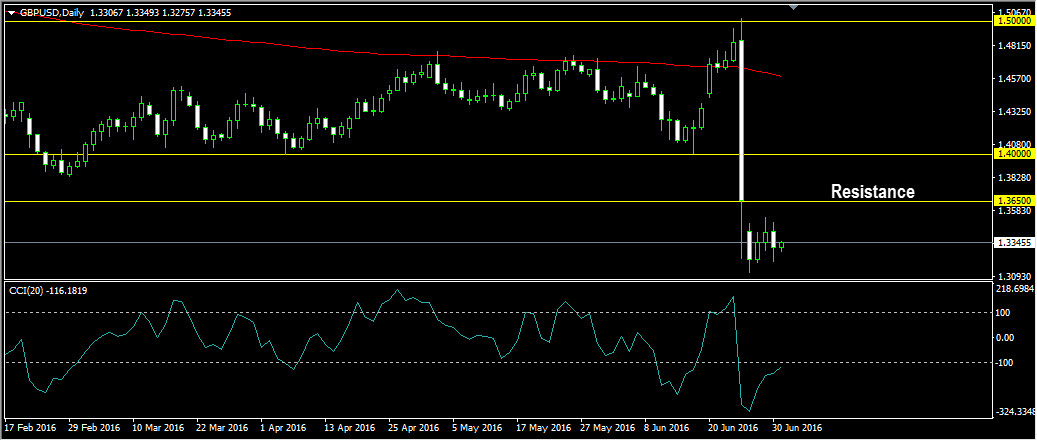Screen dimensions: 1037x441
Task: Click the large white candle falling to 1.36500
Action: (x=741, y=120)
